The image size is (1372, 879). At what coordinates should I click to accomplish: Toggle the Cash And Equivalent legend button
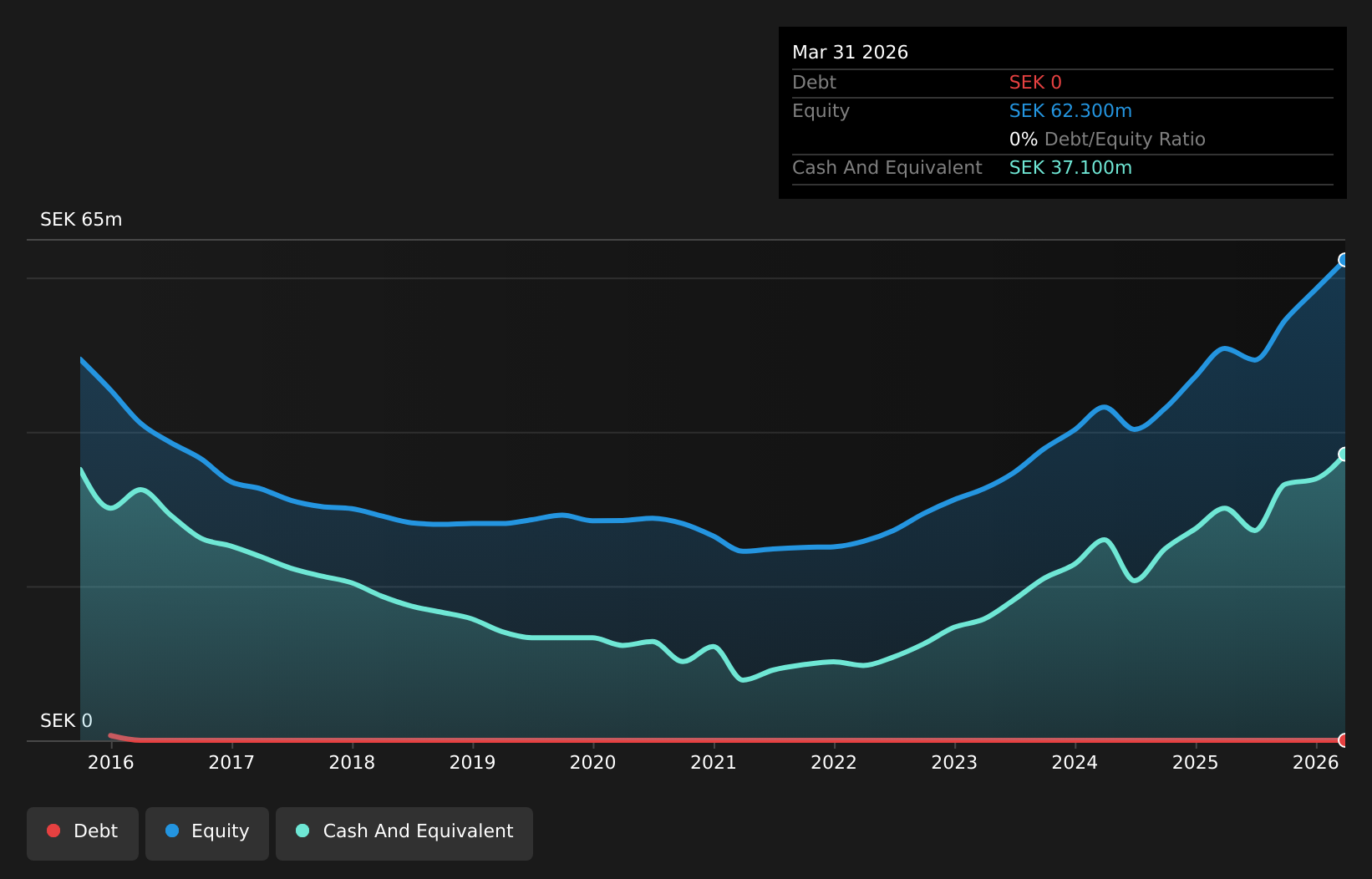click(404, 833)
